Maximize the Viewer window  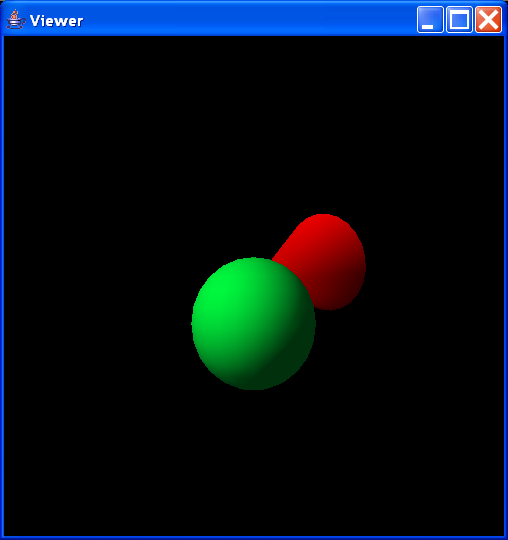459,20
